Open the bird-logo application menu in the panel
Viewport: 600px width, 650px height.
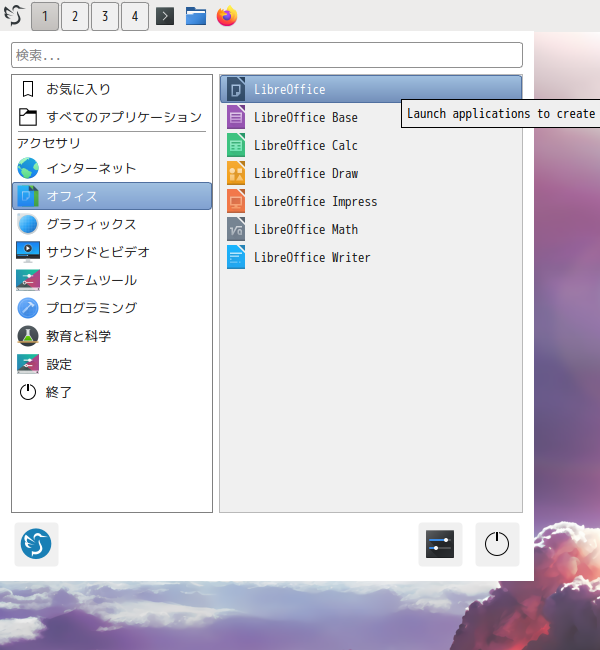click(14, 16)
